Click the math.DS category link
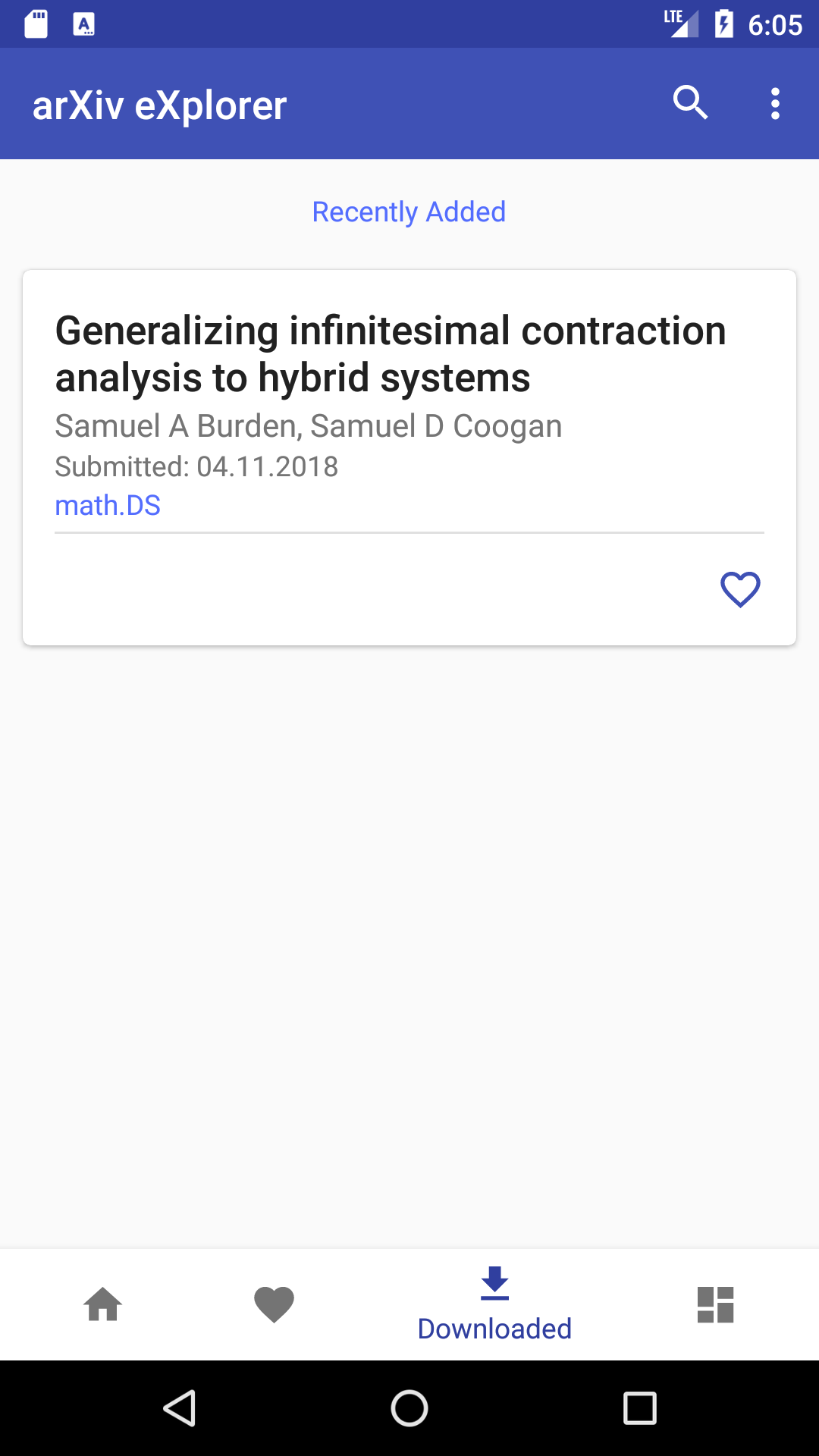Screen dimensions: 819x1456 [x=108, y=505]
